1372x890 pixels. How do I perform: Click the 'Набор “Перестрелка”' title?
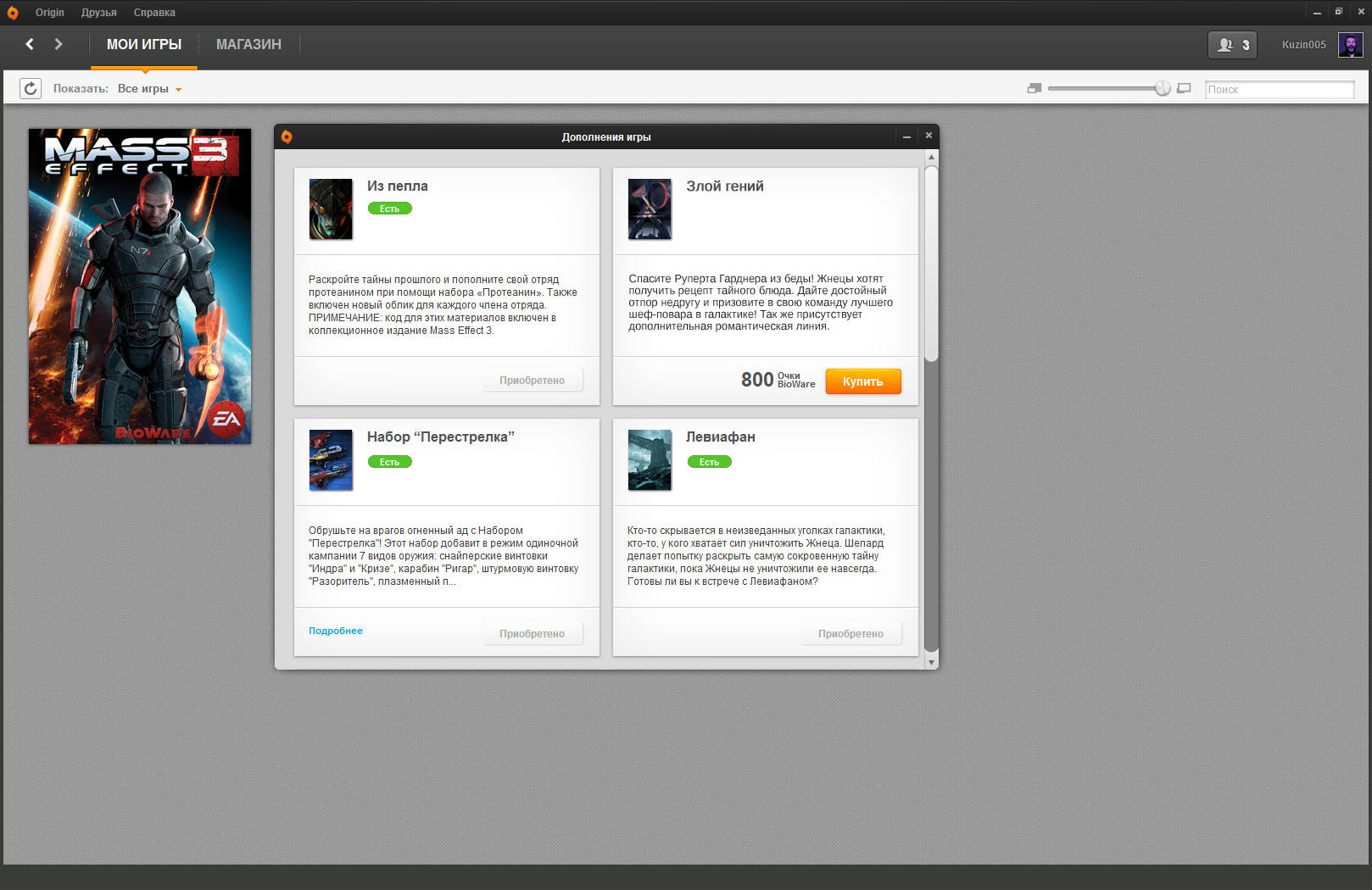coord(441,437)
